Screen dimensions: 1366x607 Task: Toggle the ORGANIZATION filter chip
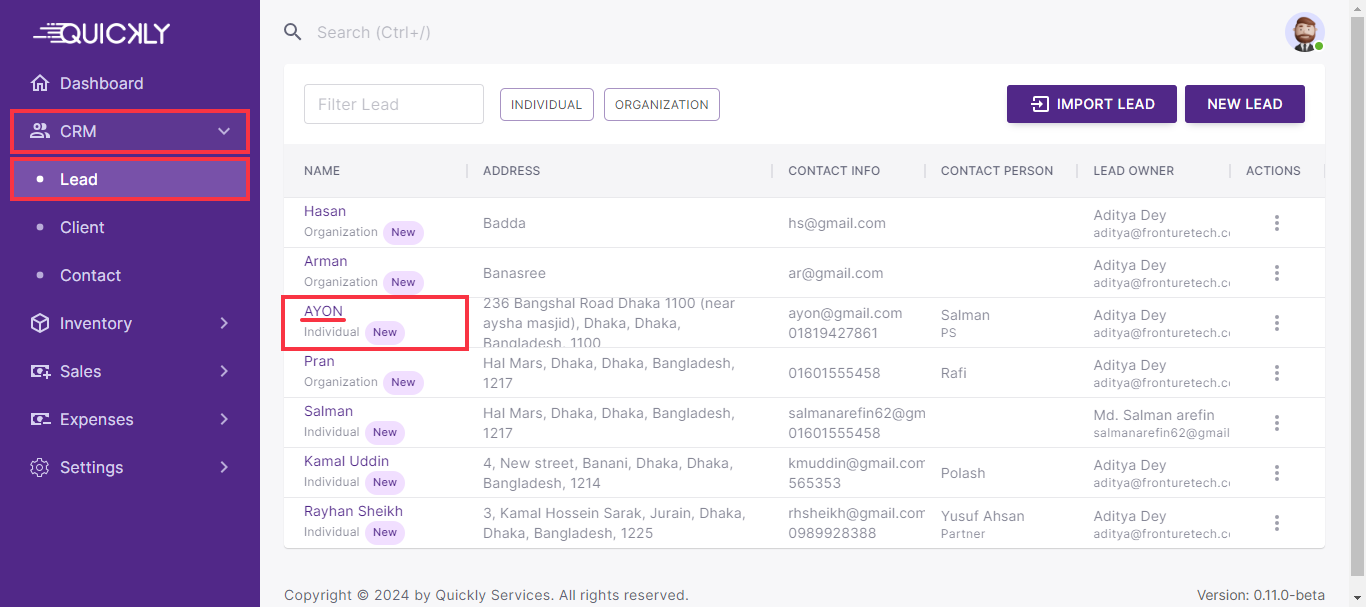coord(661,104)
